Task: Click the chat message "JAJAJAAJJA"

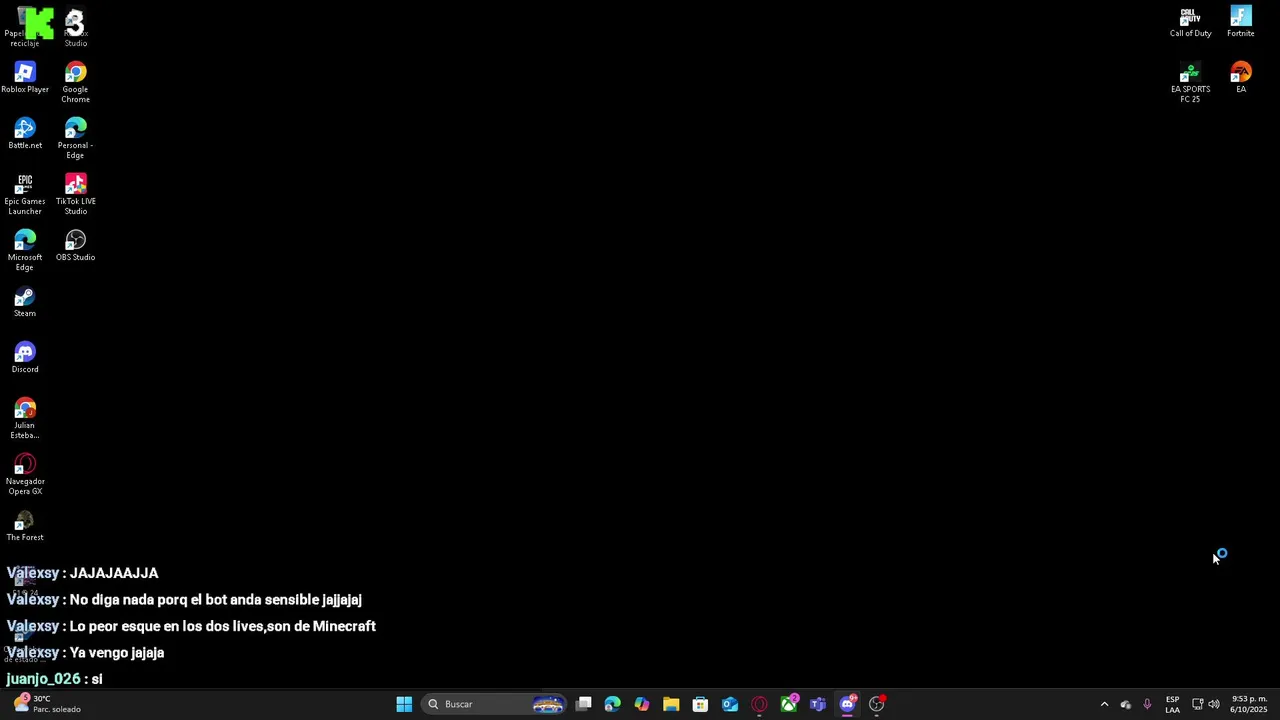Action: point(82,573)
